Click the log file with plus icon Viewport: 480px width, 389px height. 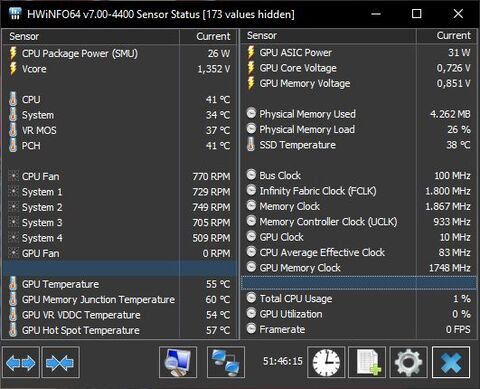[x=367, y=362]
